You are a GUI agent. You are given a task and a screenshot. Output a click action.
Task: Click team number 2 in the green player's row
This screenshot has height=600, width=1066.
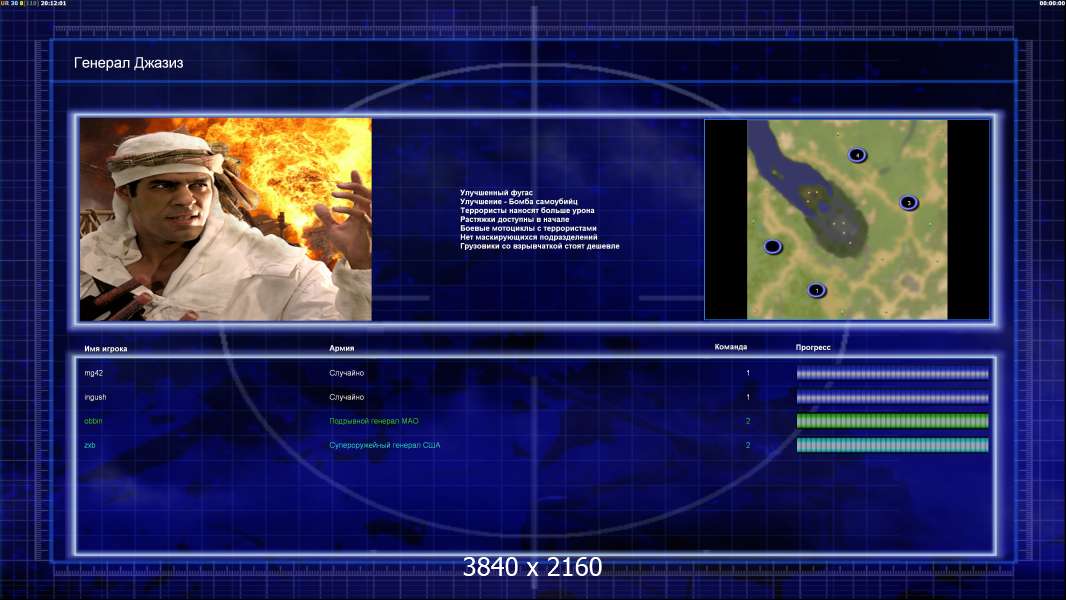tap(748, 421)
